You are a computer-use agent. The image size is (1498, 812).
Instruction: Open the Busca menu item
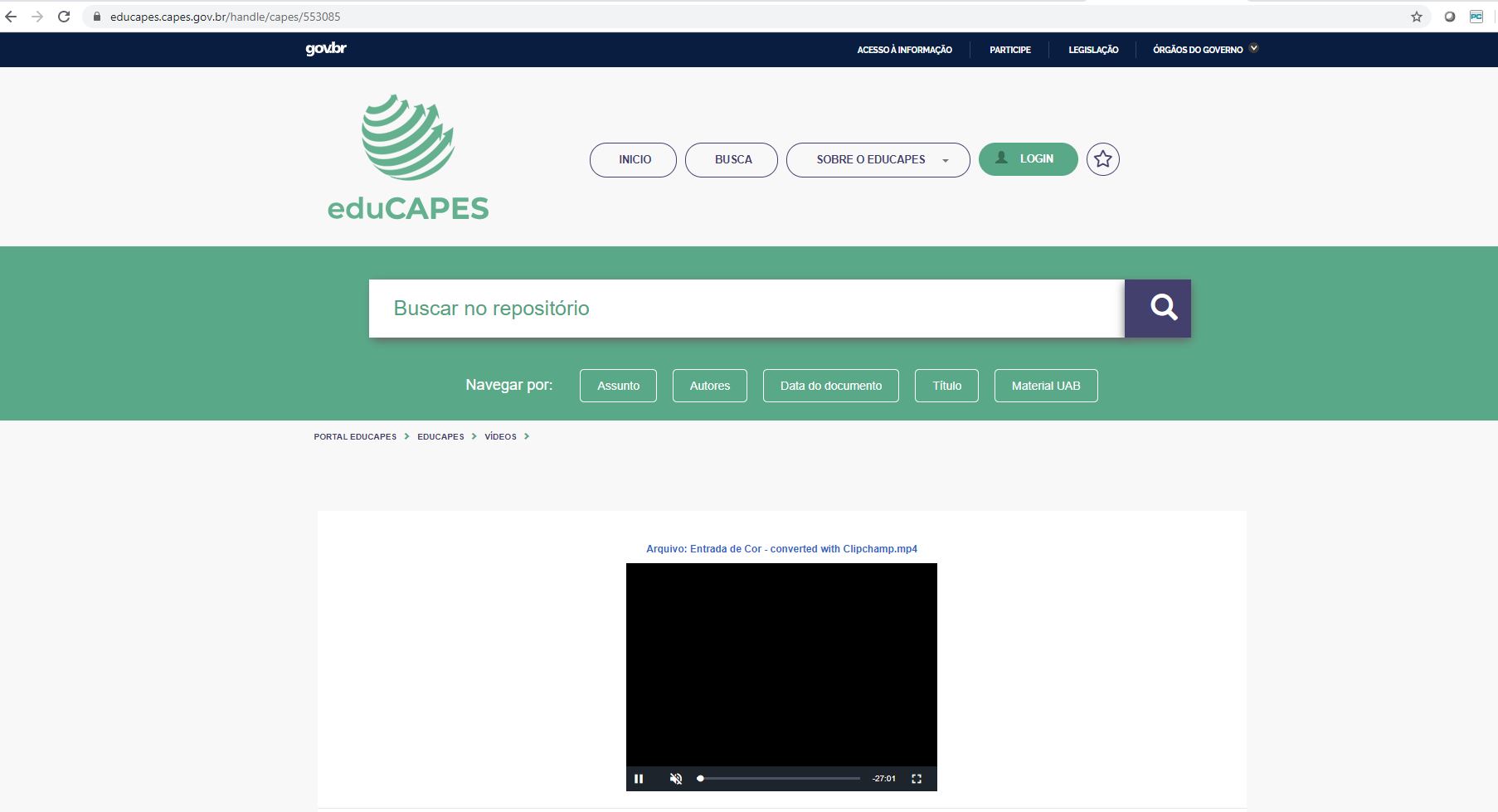pyautogui.click(x=732, y=160)
